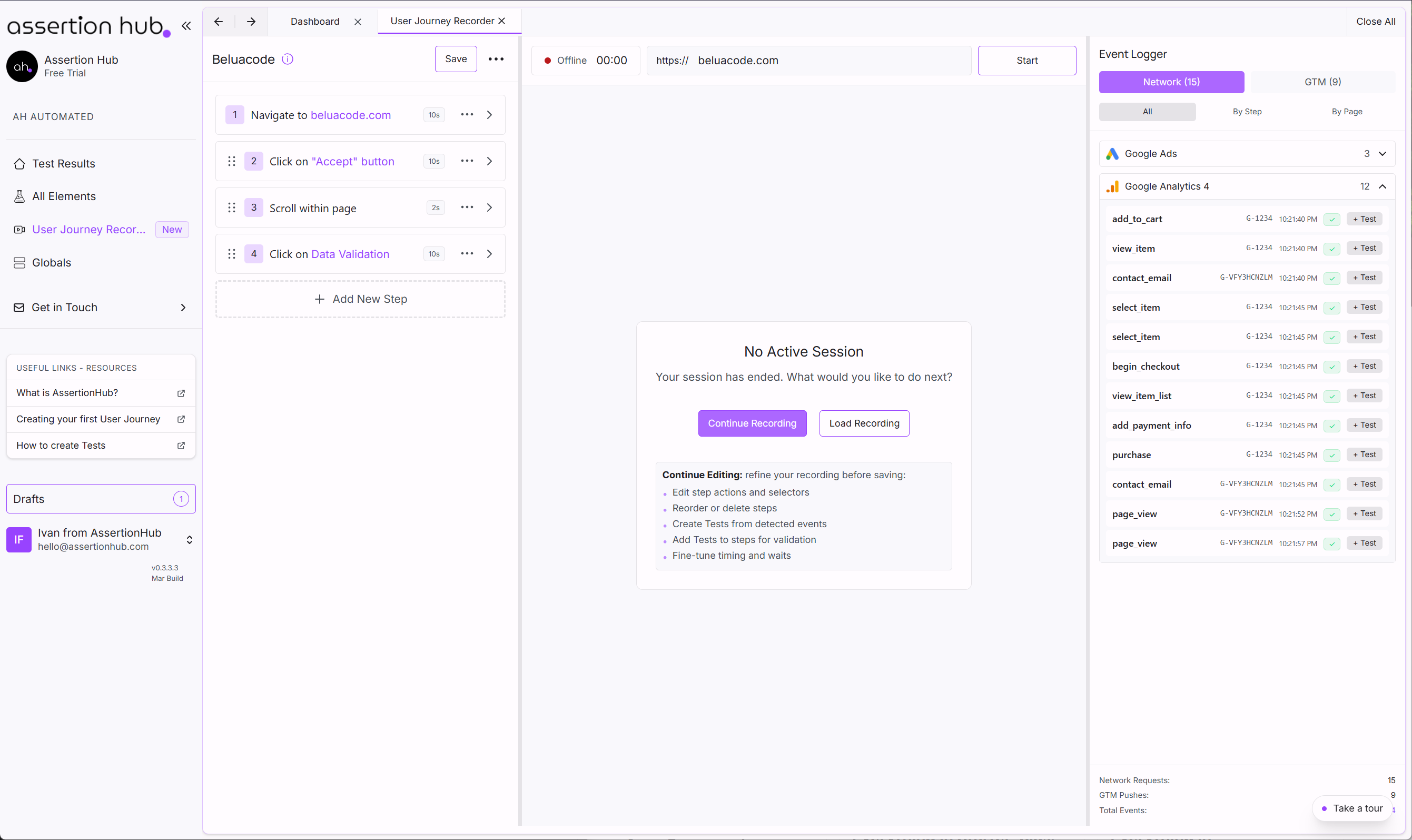Select the By Step filter
The width and height of the screenshot is (1412, 840).
tap(1247, 112)
